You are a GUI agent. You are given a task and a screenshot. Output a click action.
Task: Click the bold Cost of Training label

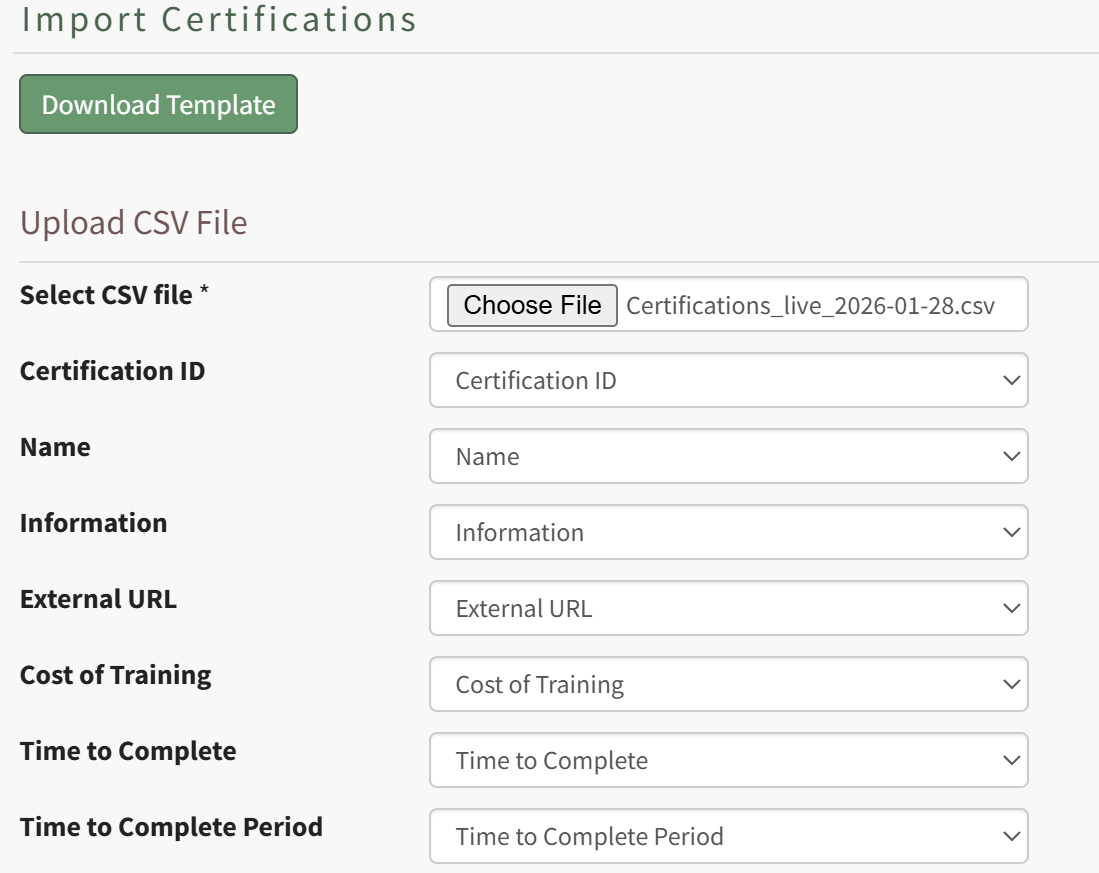pyautogui.click(x=115, y=675)
